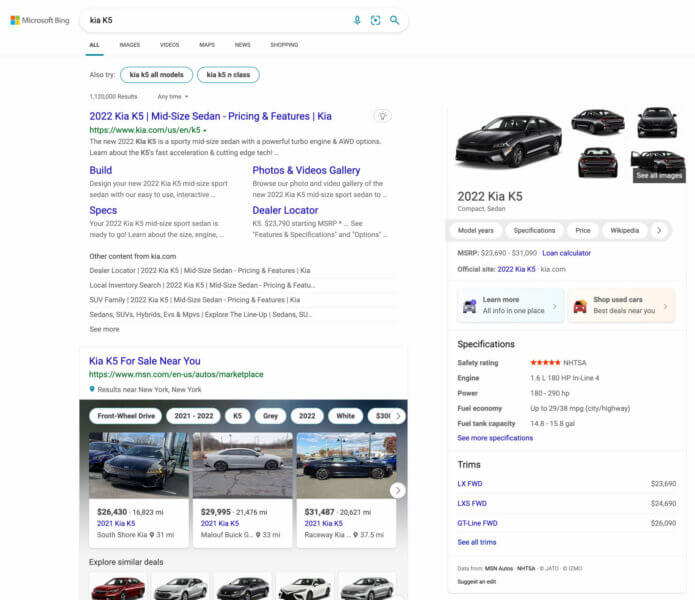Viewport: 695px width, 600px height.
Task: Open Kia K5 For Sale Near You
Action: tap(144, 361)
